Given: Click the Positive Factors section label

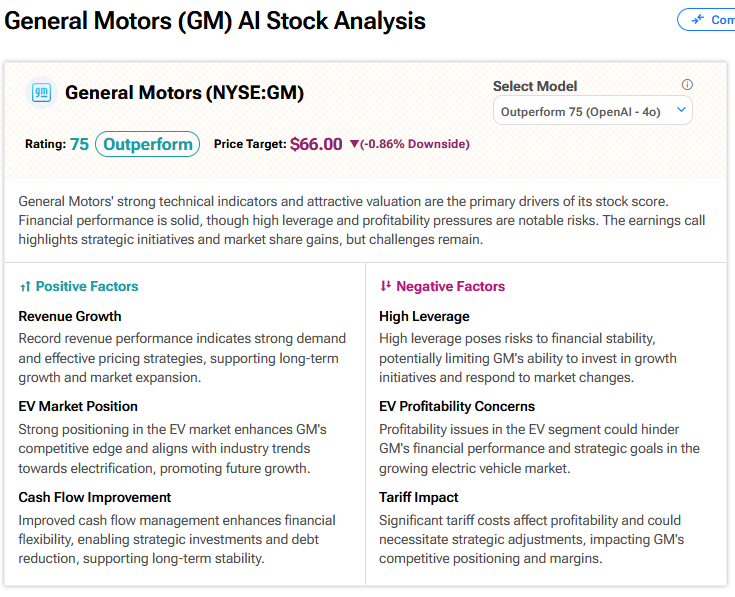Looking at the screenshot, I should [87, 287].
